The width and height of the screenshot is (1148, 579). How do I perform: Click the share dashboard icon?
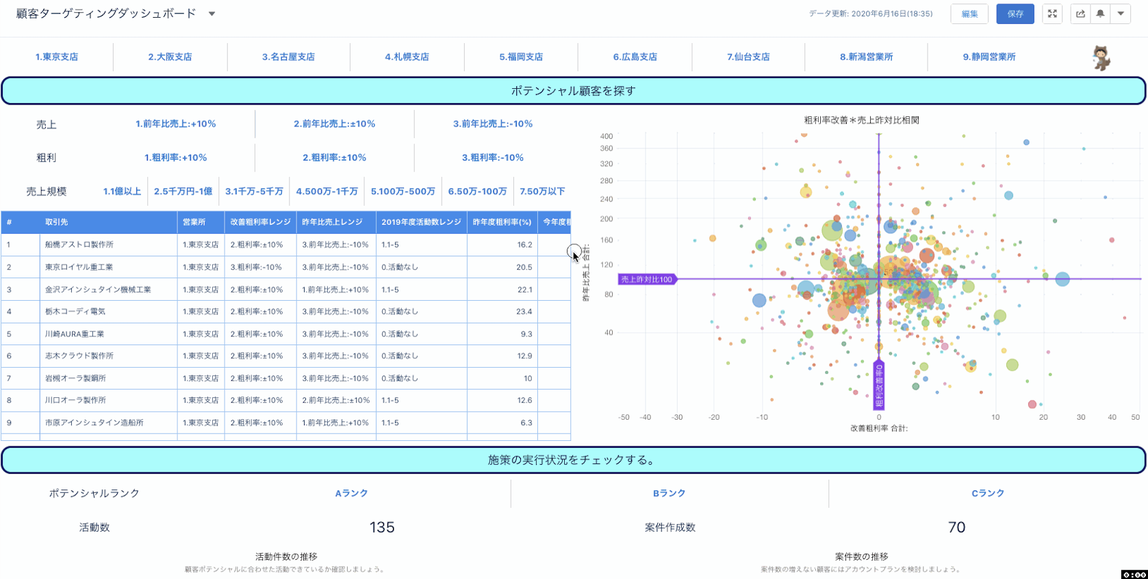[x=1081, y=14]
